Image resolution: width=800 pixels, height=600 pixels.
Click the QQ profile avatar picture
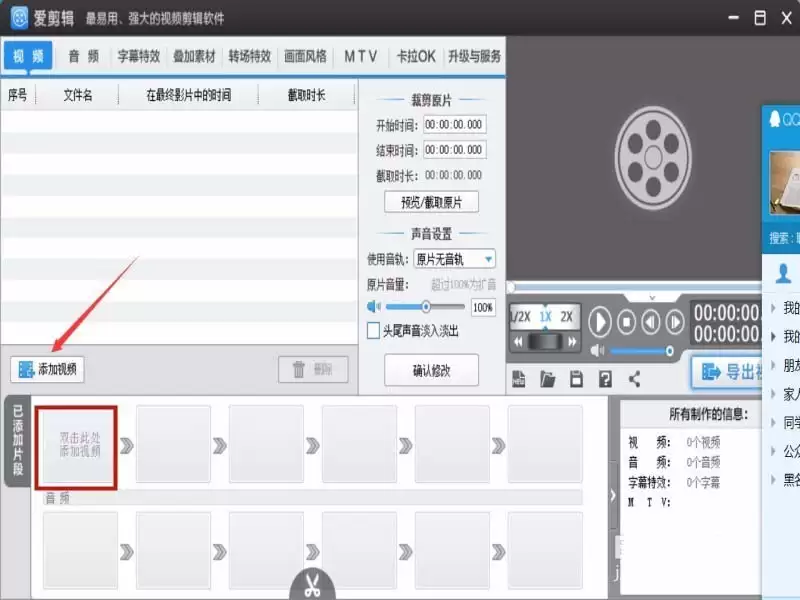pos(785,183)
